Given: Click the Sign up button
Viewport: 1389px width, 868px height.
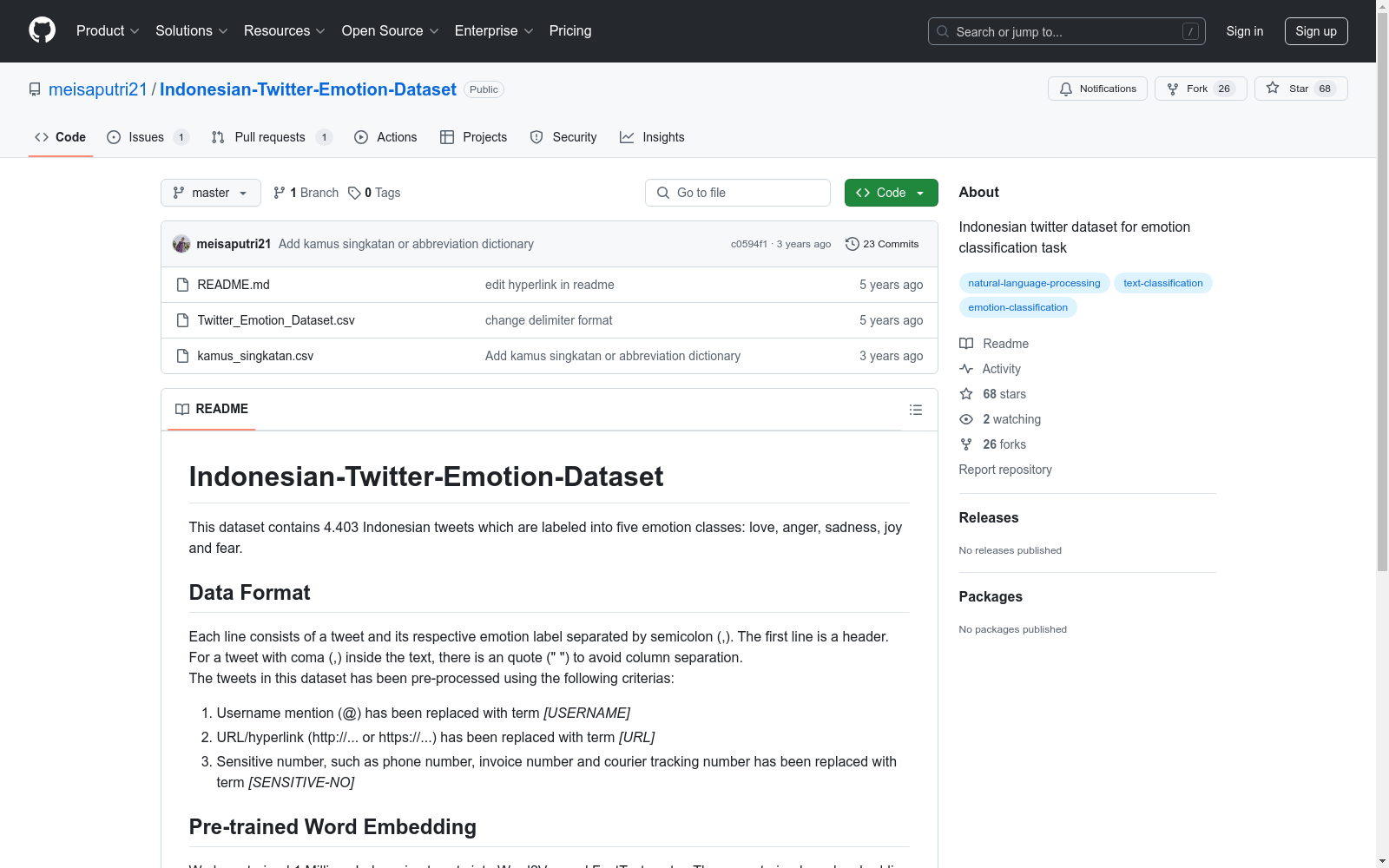Looking at the screenshot, I should (1316, 31).
